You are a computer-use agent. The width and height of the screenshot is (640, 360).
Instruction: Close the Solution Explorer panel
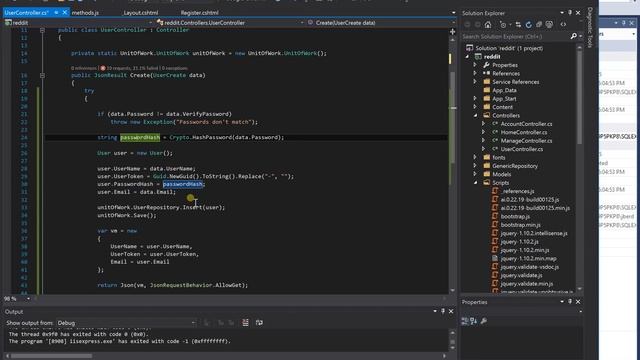[x=578, y=13]
